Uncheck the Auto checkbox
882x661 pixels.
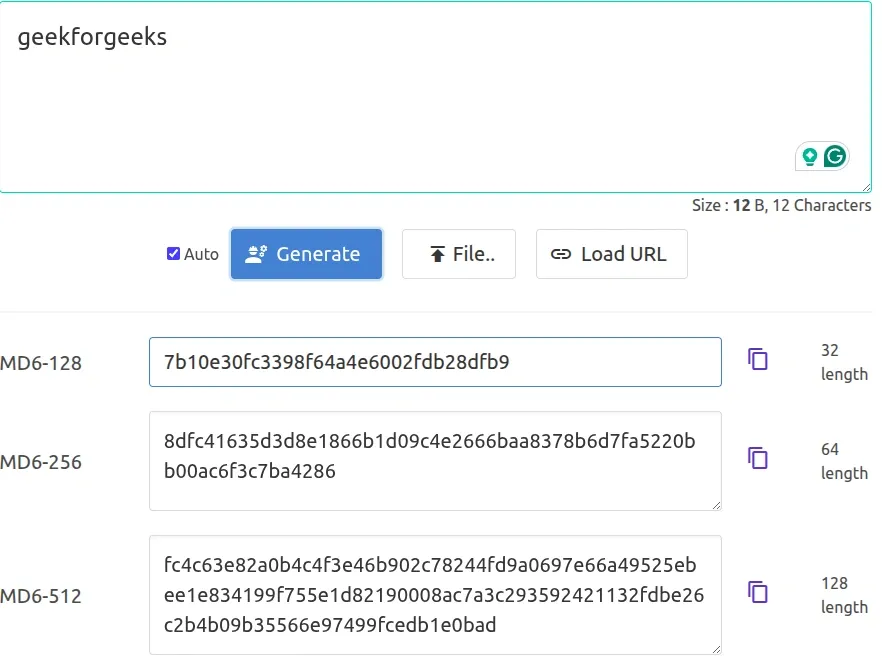coord(173,254)
